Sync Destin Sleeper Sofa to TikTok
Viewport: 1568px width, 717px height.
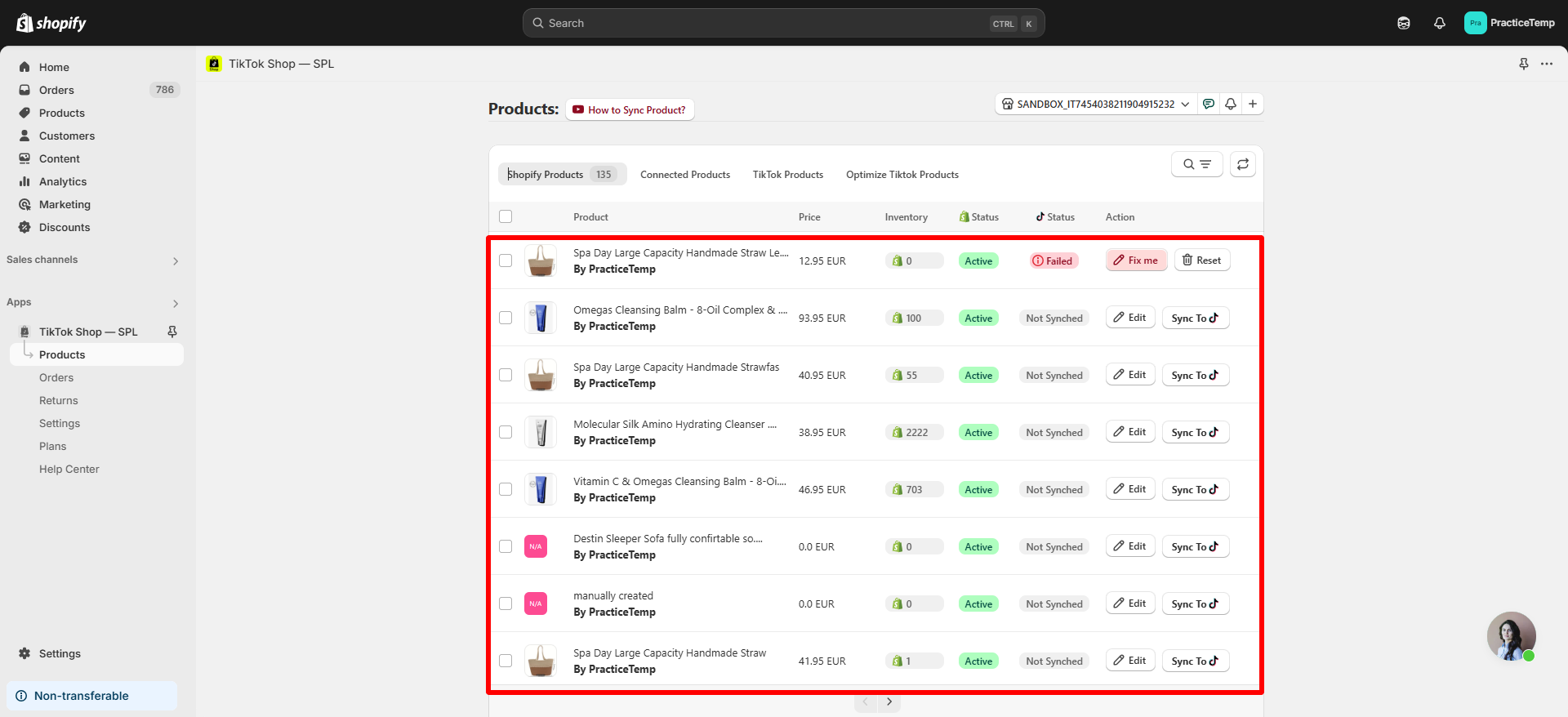click(1196, 546)
